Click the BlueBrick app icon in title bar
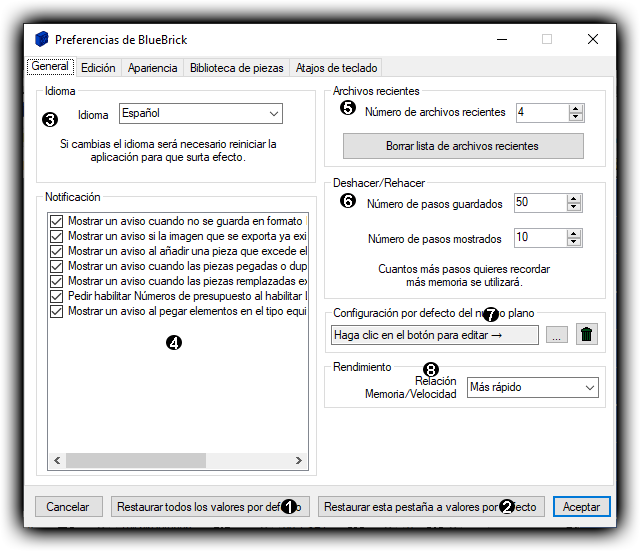This screenshot has width=640, height=551. (42, 39)
